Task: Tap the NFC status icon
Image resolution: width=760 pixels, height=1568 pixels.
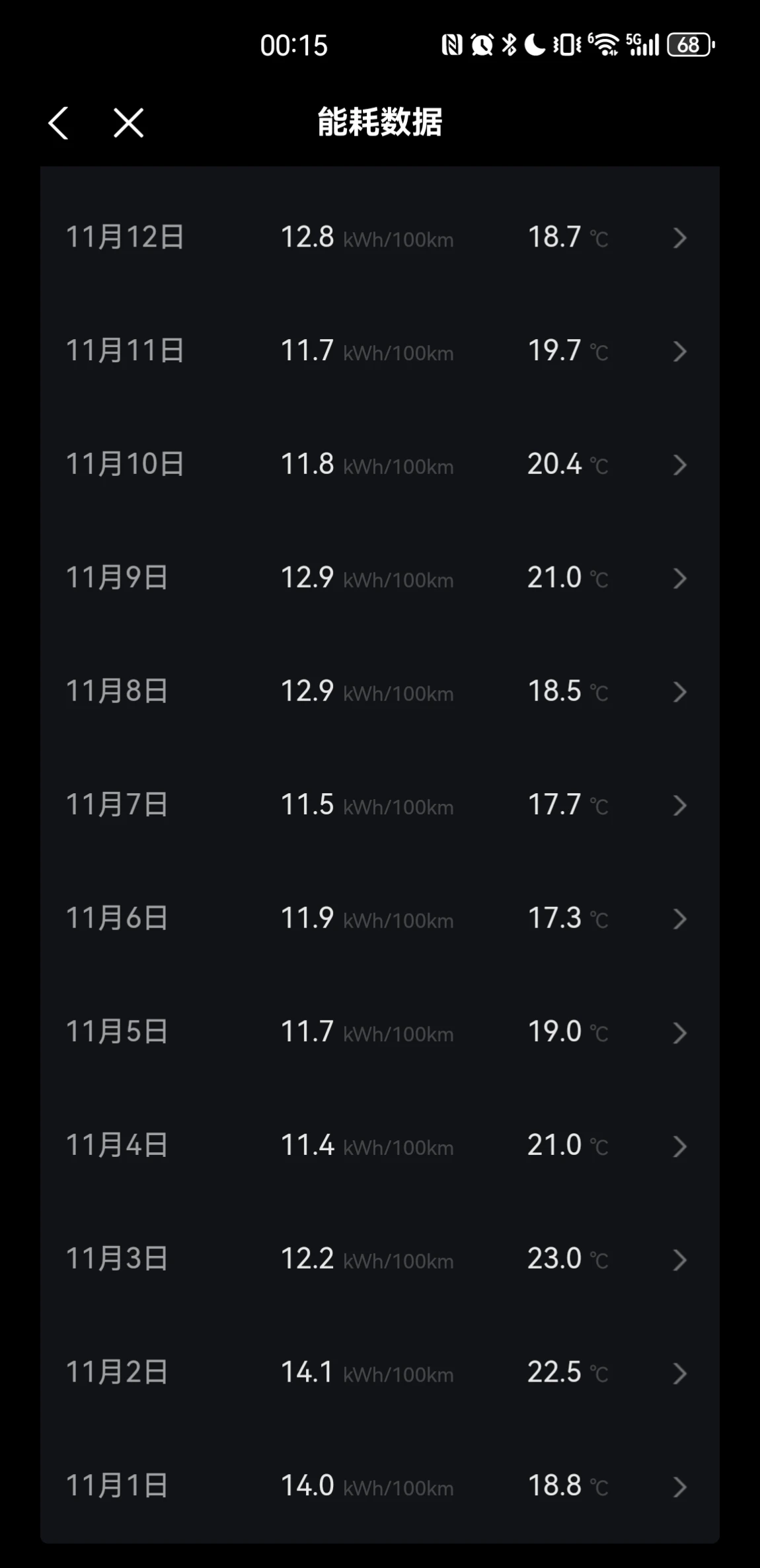Action: click(452, 44)
